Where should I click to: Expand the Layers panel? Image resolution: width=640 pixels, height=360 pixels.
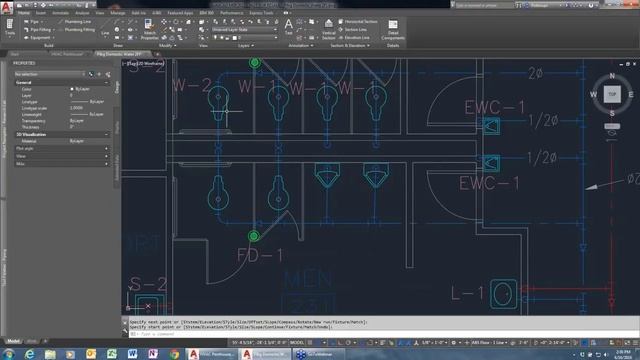tap(246, 46)
